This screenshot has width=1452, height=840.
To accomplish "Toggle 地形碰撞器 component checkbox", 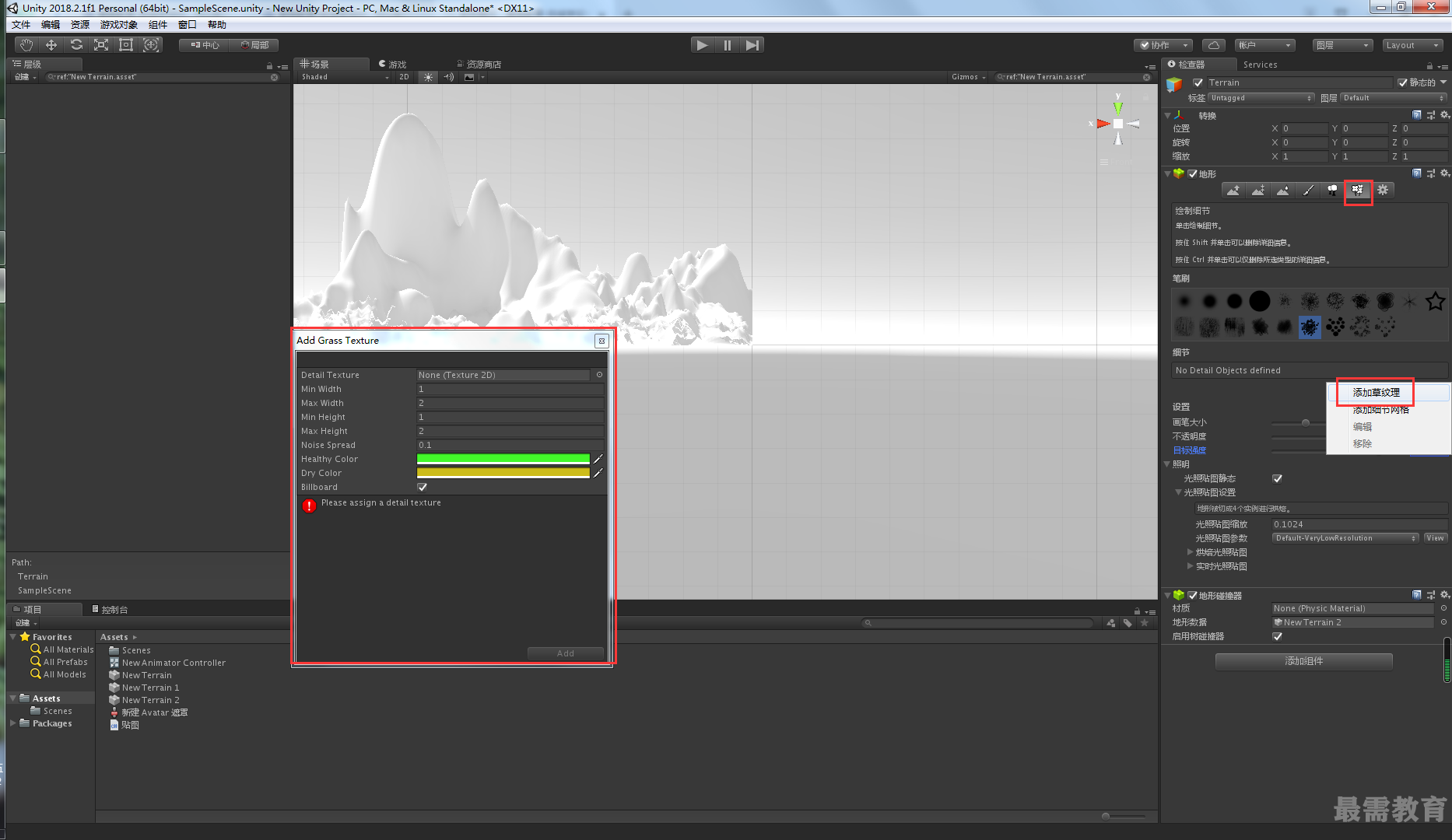I will click(1192, 595).
